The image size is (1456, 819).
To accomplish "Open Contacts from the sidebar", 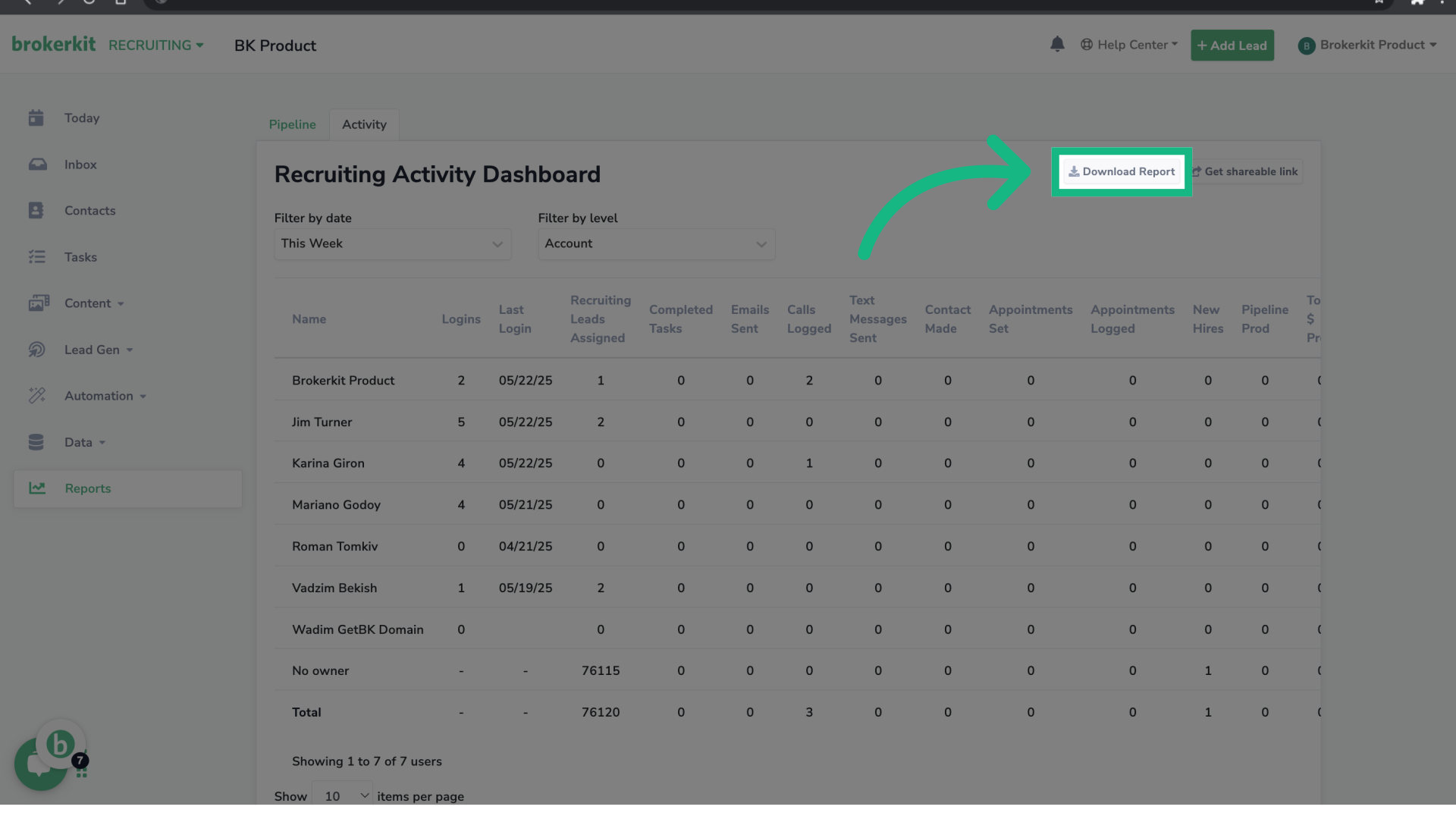I will [89, 211].
